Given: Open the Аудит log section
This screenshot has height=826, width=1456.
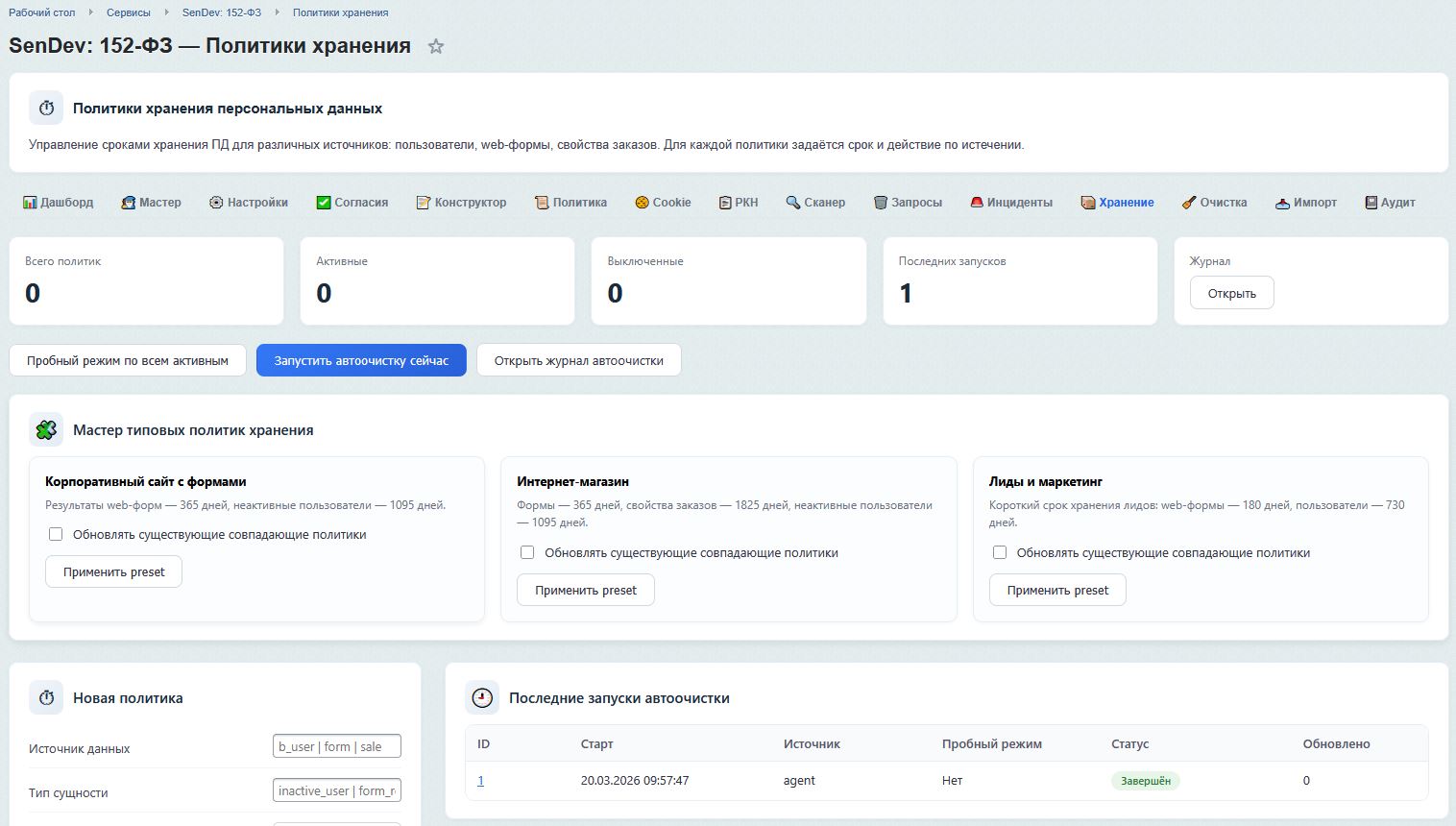Looking at the screenshot, I should [1371, 202].
